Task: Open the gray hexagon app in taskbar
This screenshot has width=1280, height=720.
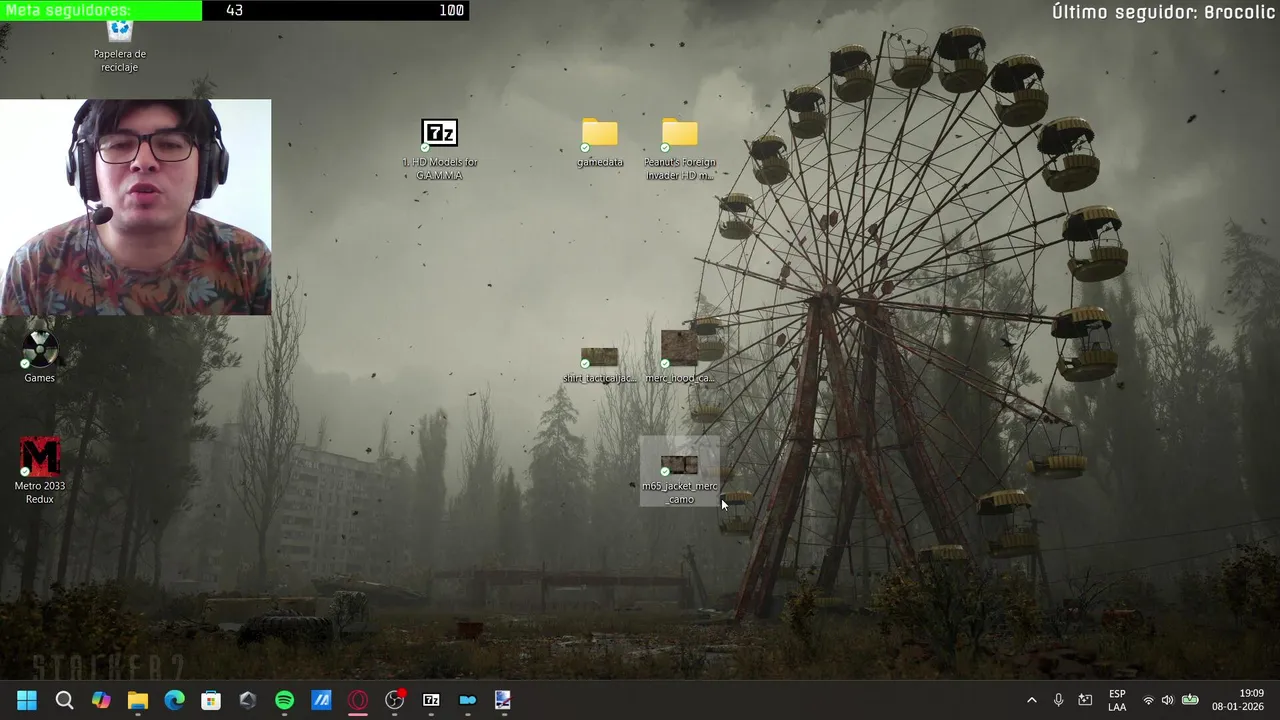Action: pos(248,700)
